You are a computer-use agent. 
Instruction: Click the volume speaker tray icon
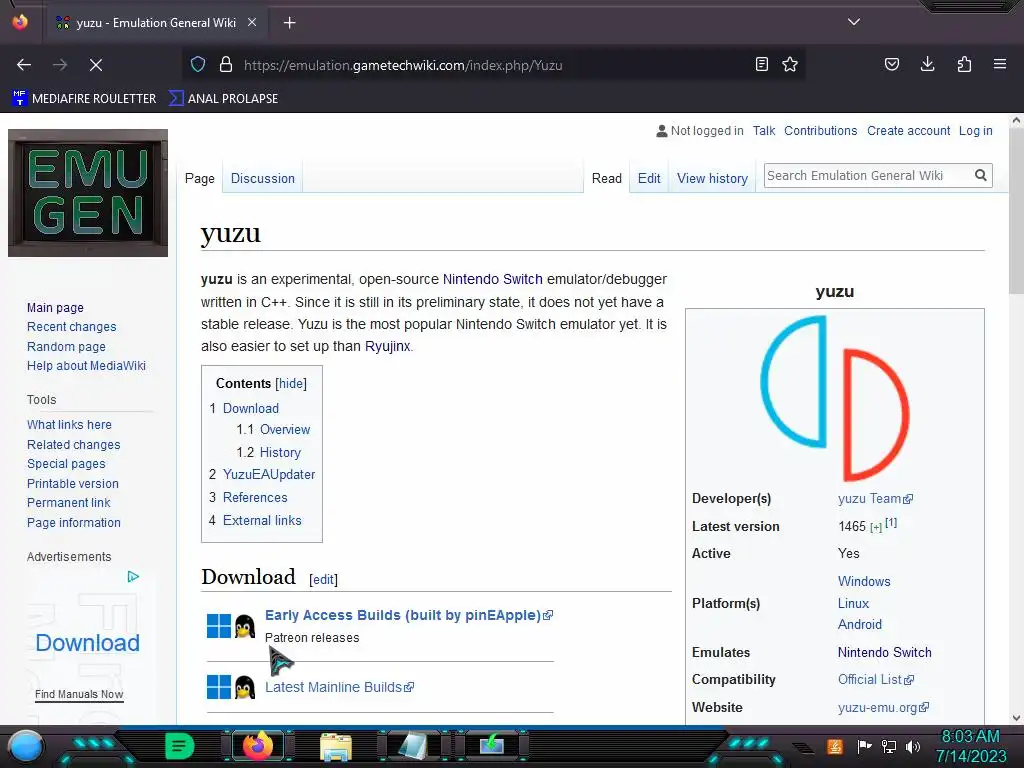913,746
